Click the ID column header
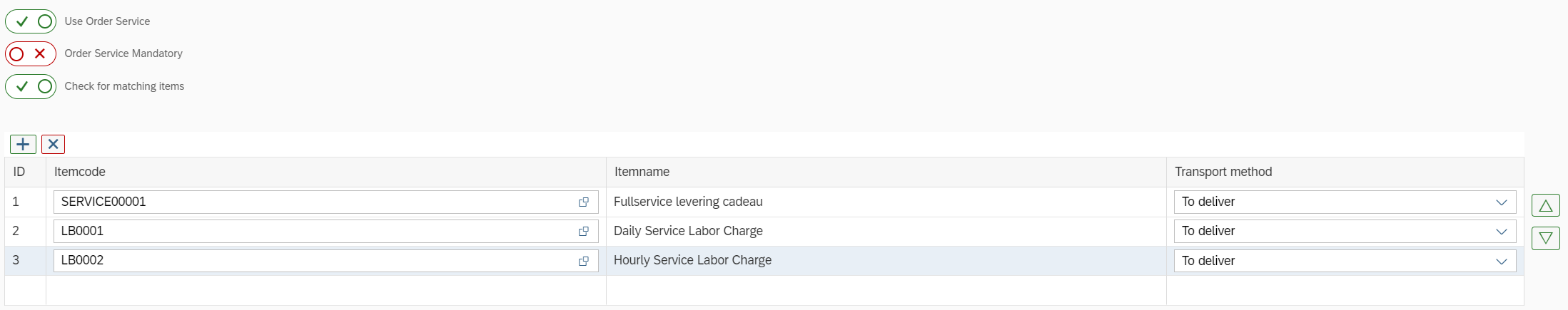This screenshot has width=1568, height=310. (19, 172)
